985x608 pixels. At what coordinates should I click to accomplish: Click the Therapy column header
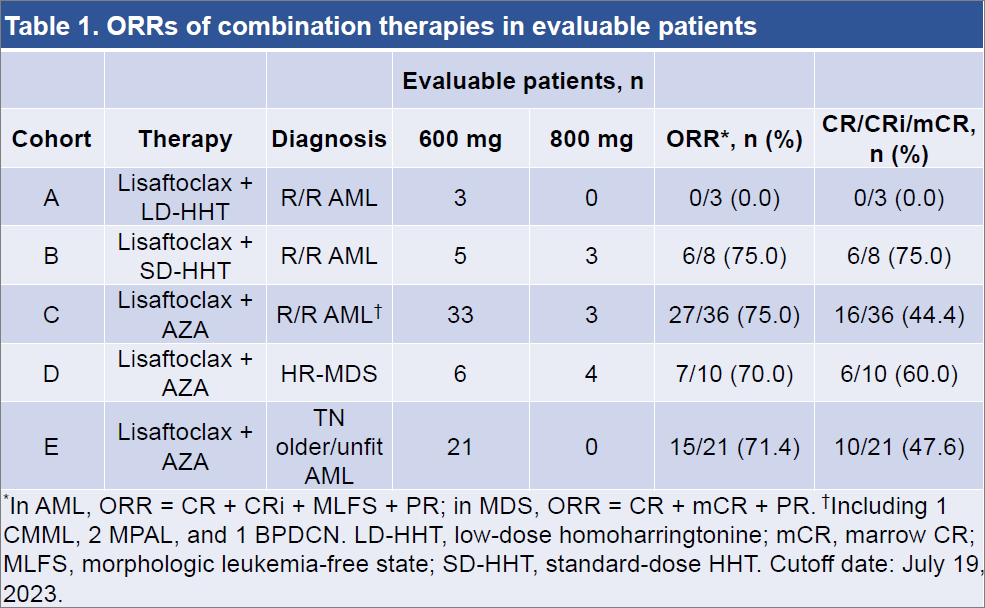[185, 139]
